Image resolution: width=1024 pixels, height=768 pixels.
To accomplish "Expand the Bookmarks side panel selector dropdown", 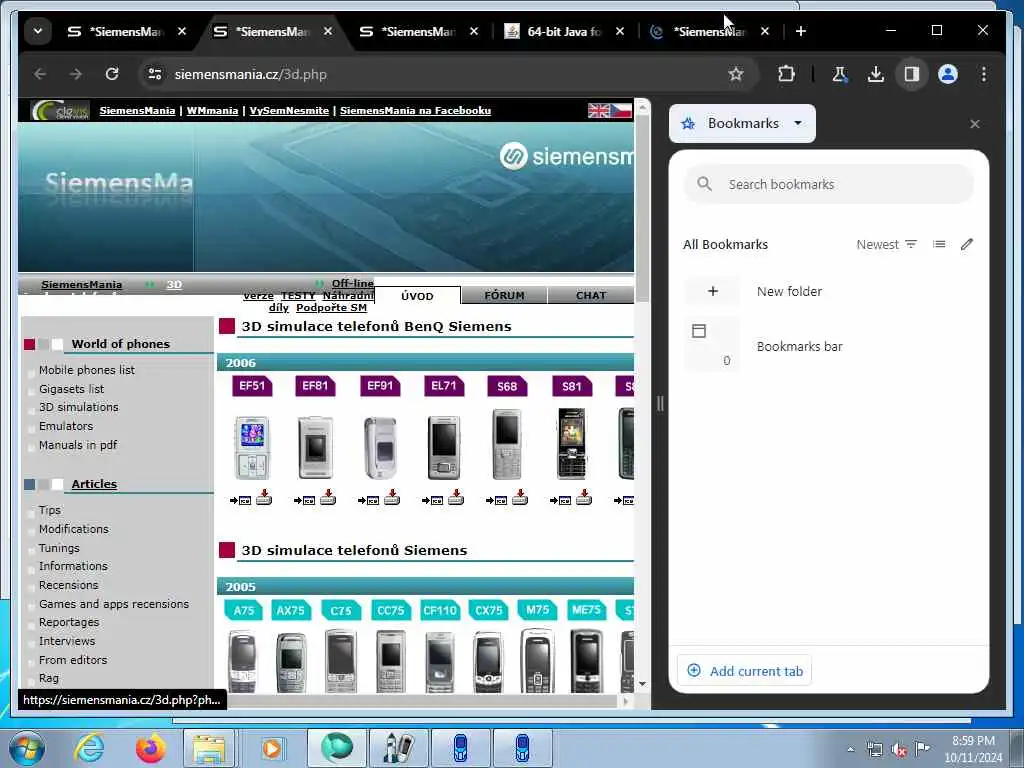I will tap(743, 123).
